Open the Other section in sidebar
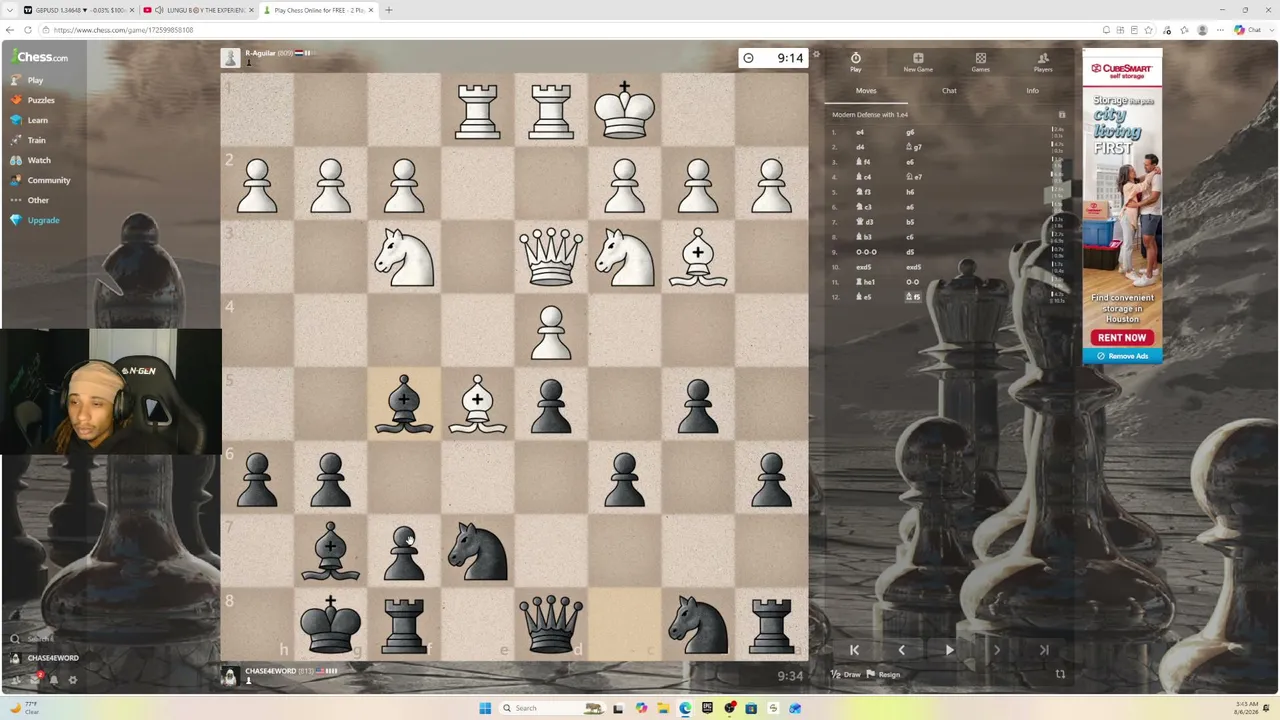Screen dimensions: 1280x720 30,200
